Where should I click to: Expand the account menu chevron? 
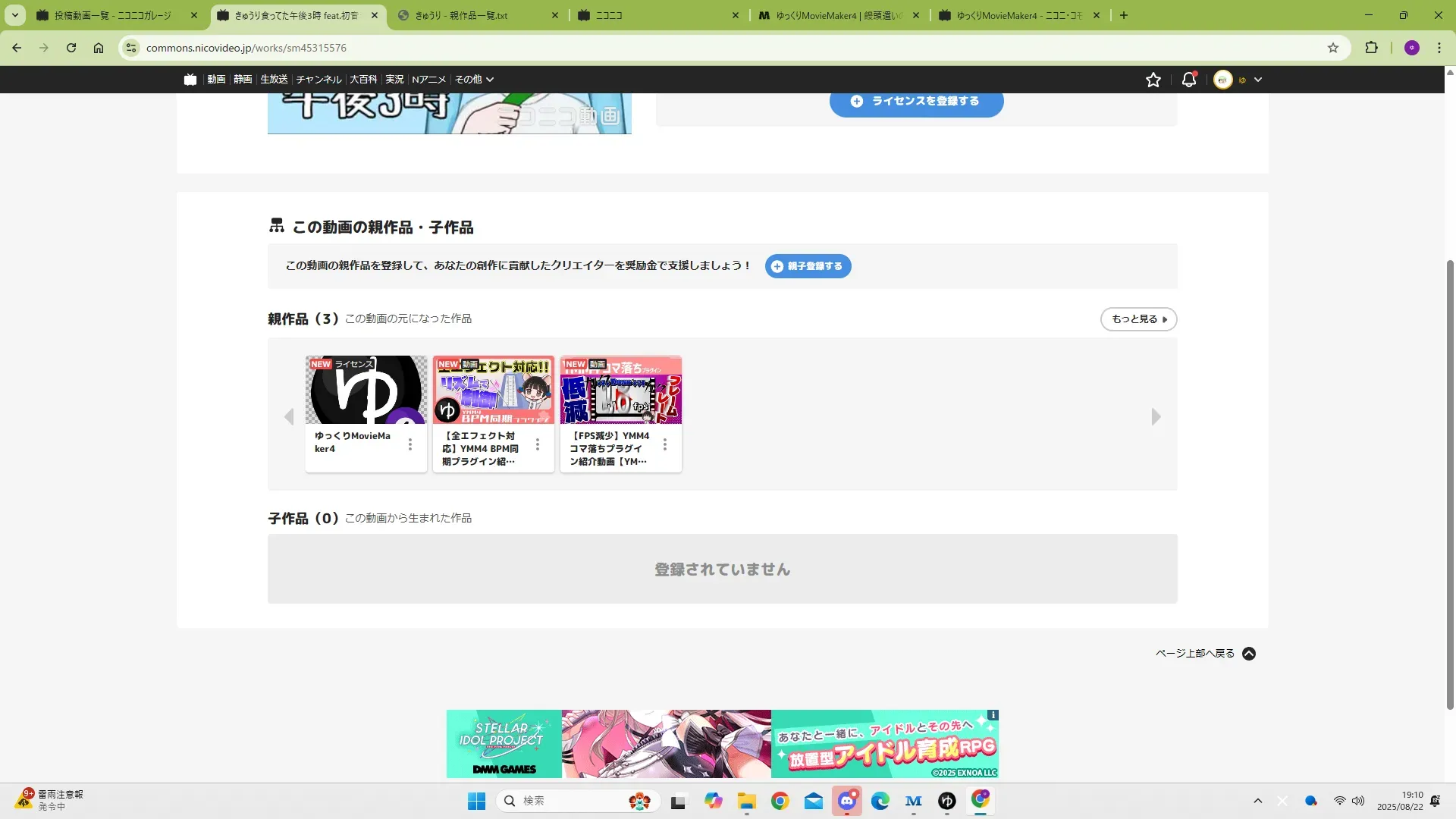click(x=1258, y=80)
